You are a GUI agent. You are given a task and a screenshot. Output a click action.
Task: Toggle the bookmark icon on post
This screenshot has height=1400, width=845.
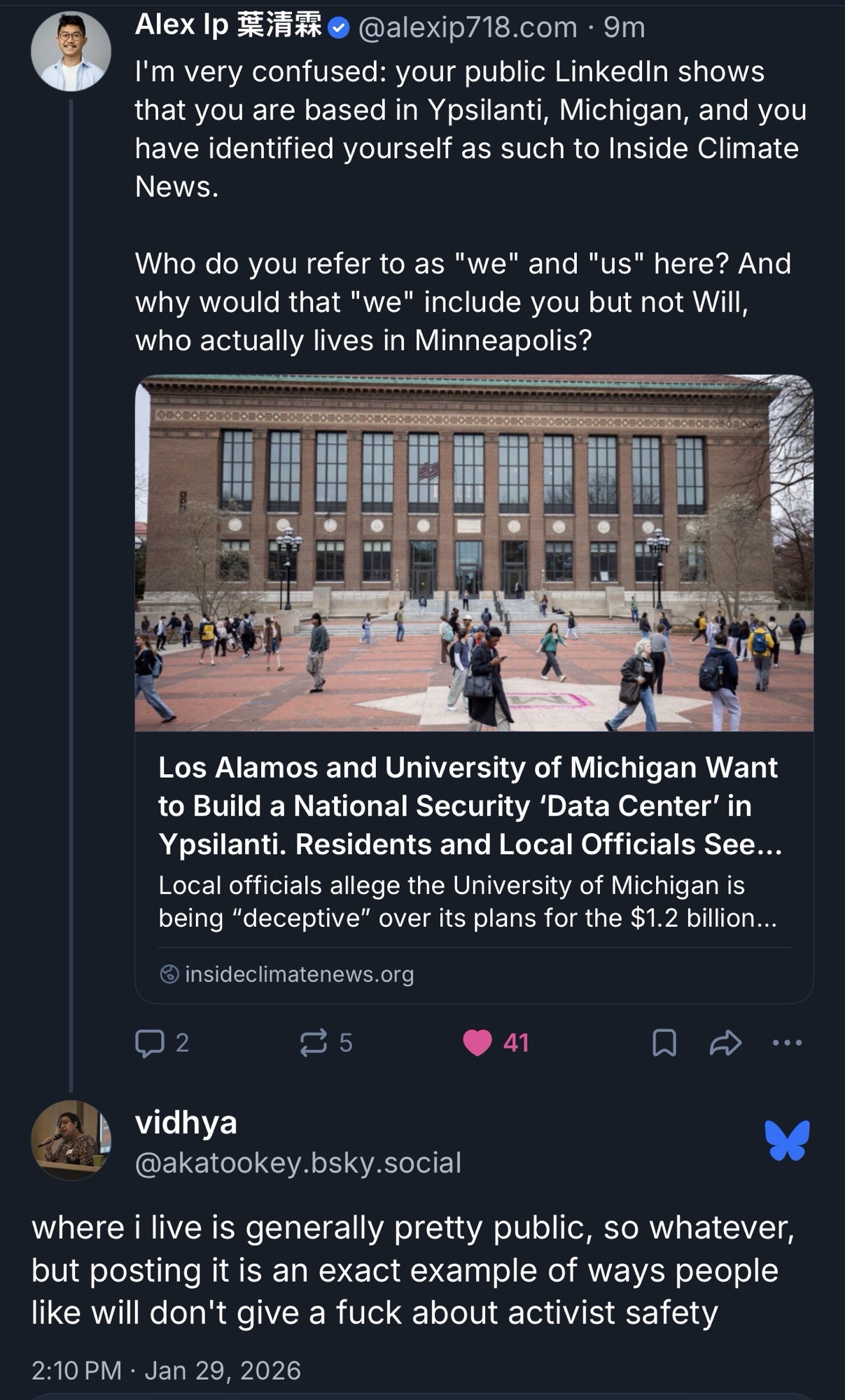[x=664, y=1043]
